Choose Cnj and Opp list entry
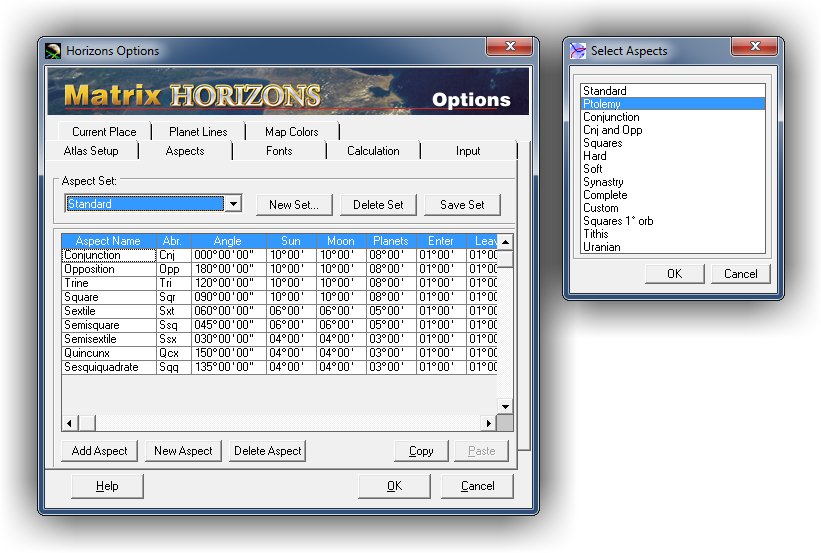 pyautogui.click(x=673, y=130)
